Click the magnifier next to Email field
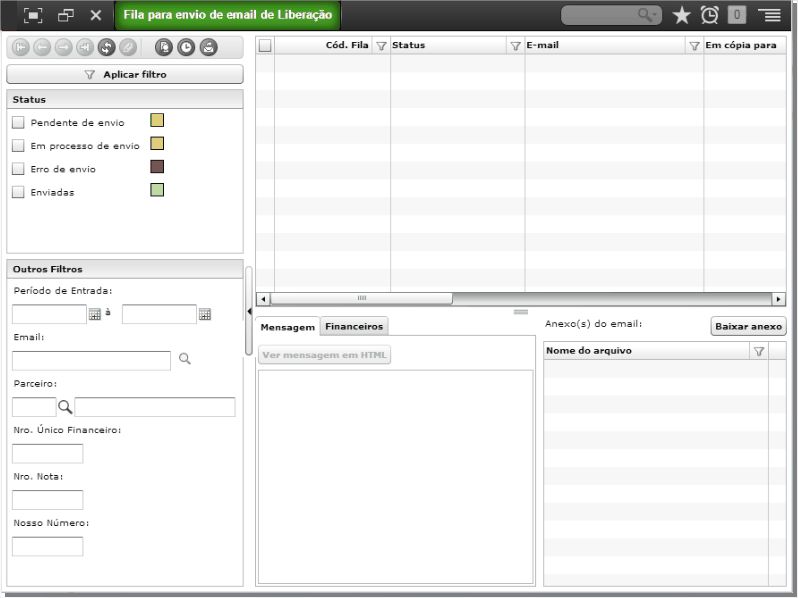Image resolution: width=798 pixels, height=598 pixels. pos(185,359)
